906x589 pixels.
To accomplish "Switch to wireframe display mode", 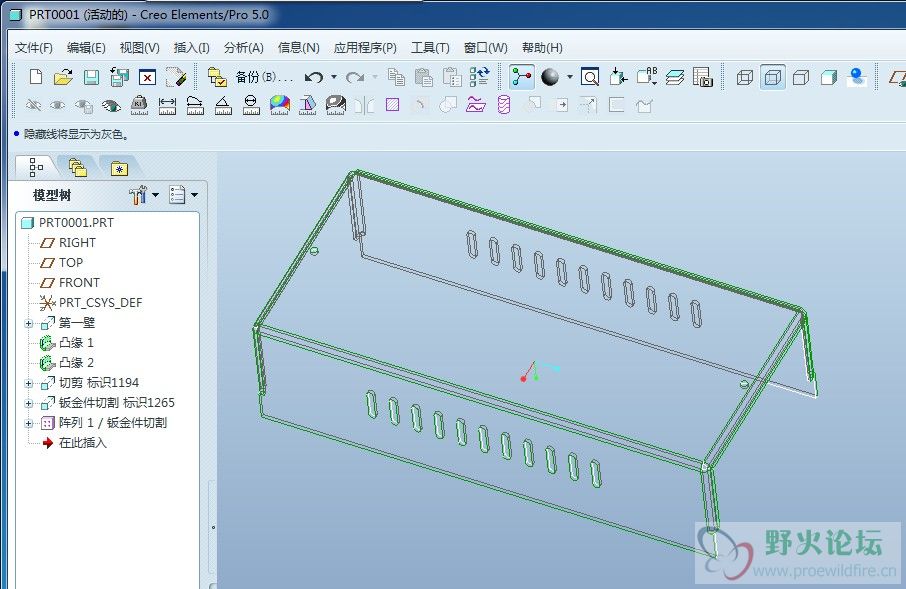I will click(x=745, y=77).
